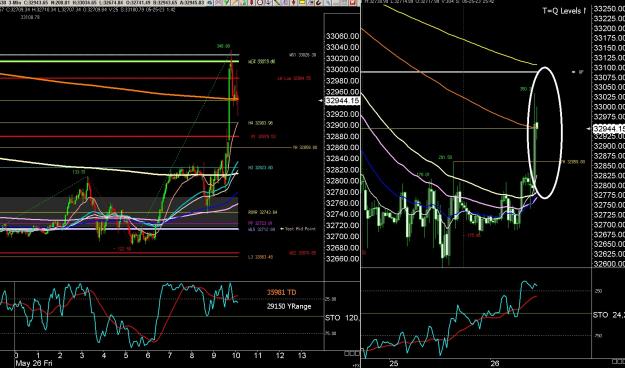
Task: Click the 32660.00 price on left axis
Action: coord(342,258)
